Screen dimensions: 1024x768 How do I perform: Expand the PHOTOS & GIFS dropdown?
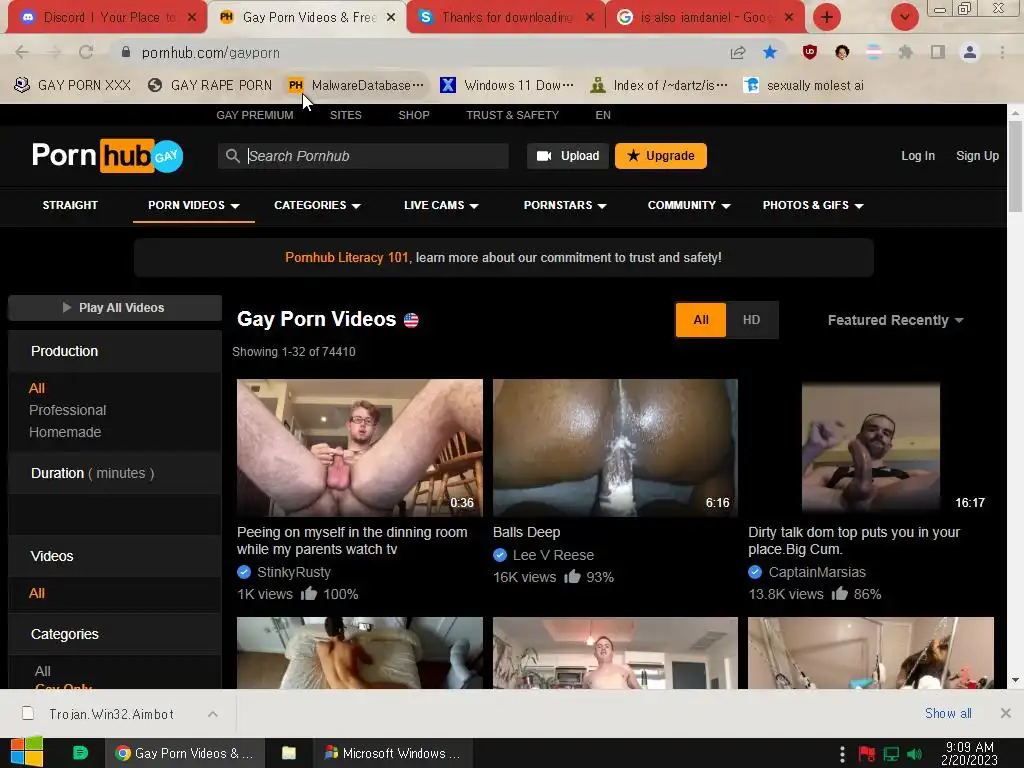(x=812, y=205)
